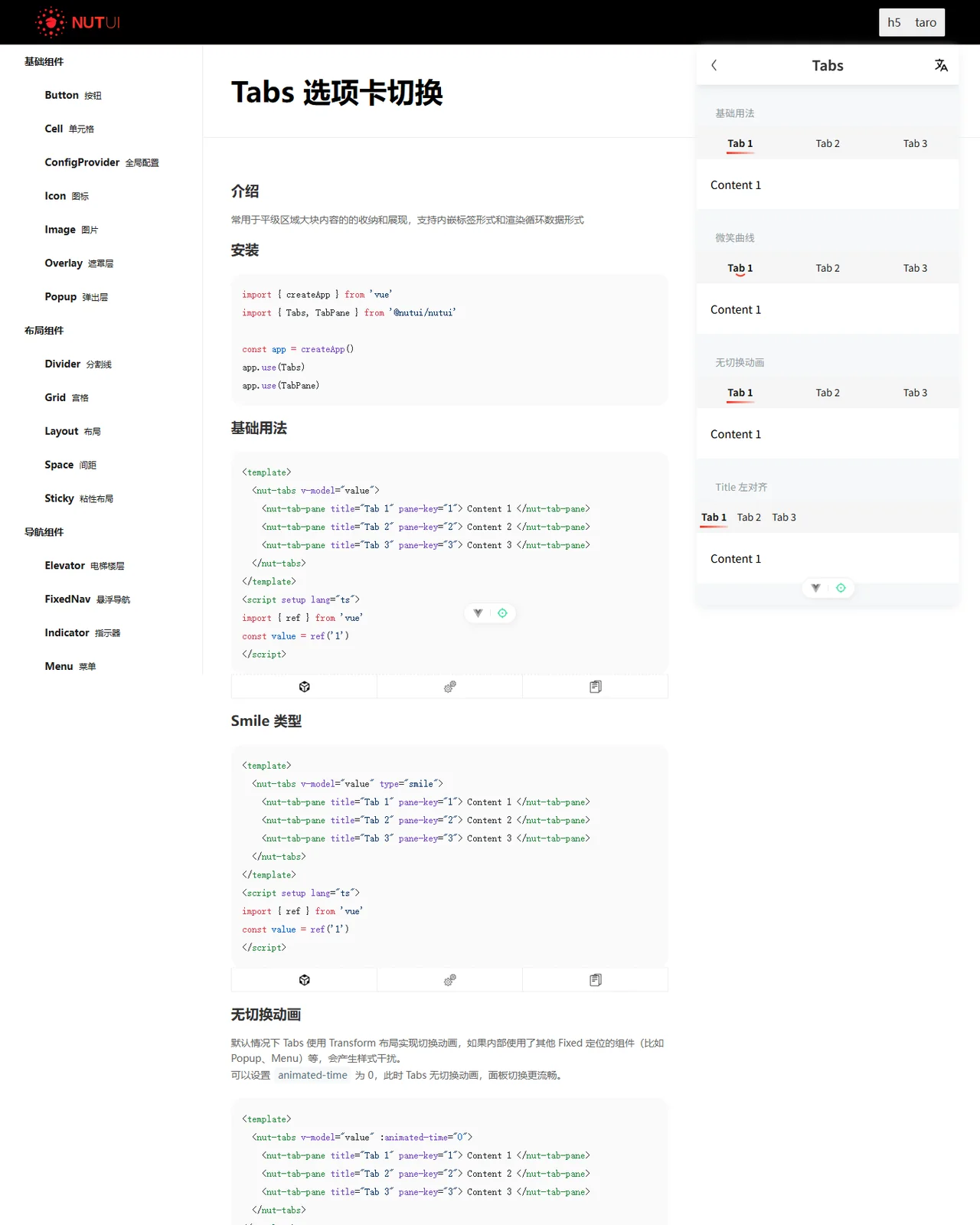The image size is (980, 1225).
Task: Open the Popup 弹出层 sidebar page
Action: (x=76, y=297)
